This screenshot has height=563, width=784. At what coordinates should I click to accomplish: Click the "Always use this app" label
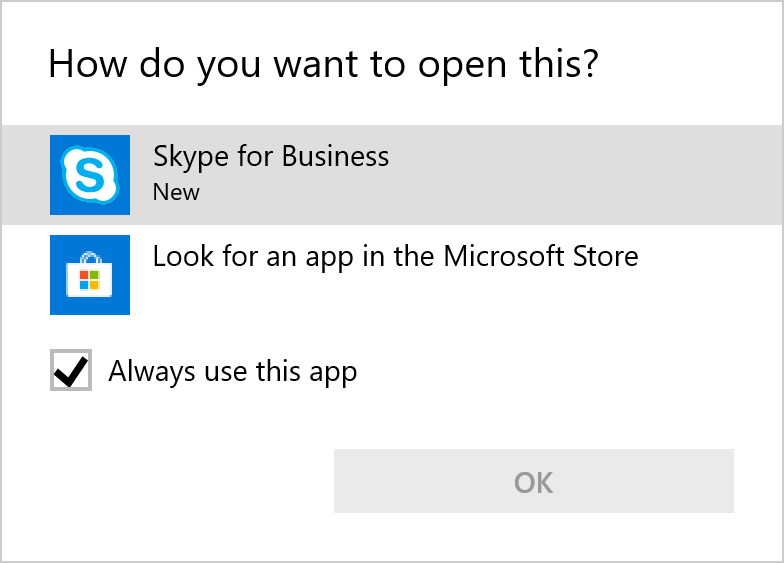pos(232,372)
